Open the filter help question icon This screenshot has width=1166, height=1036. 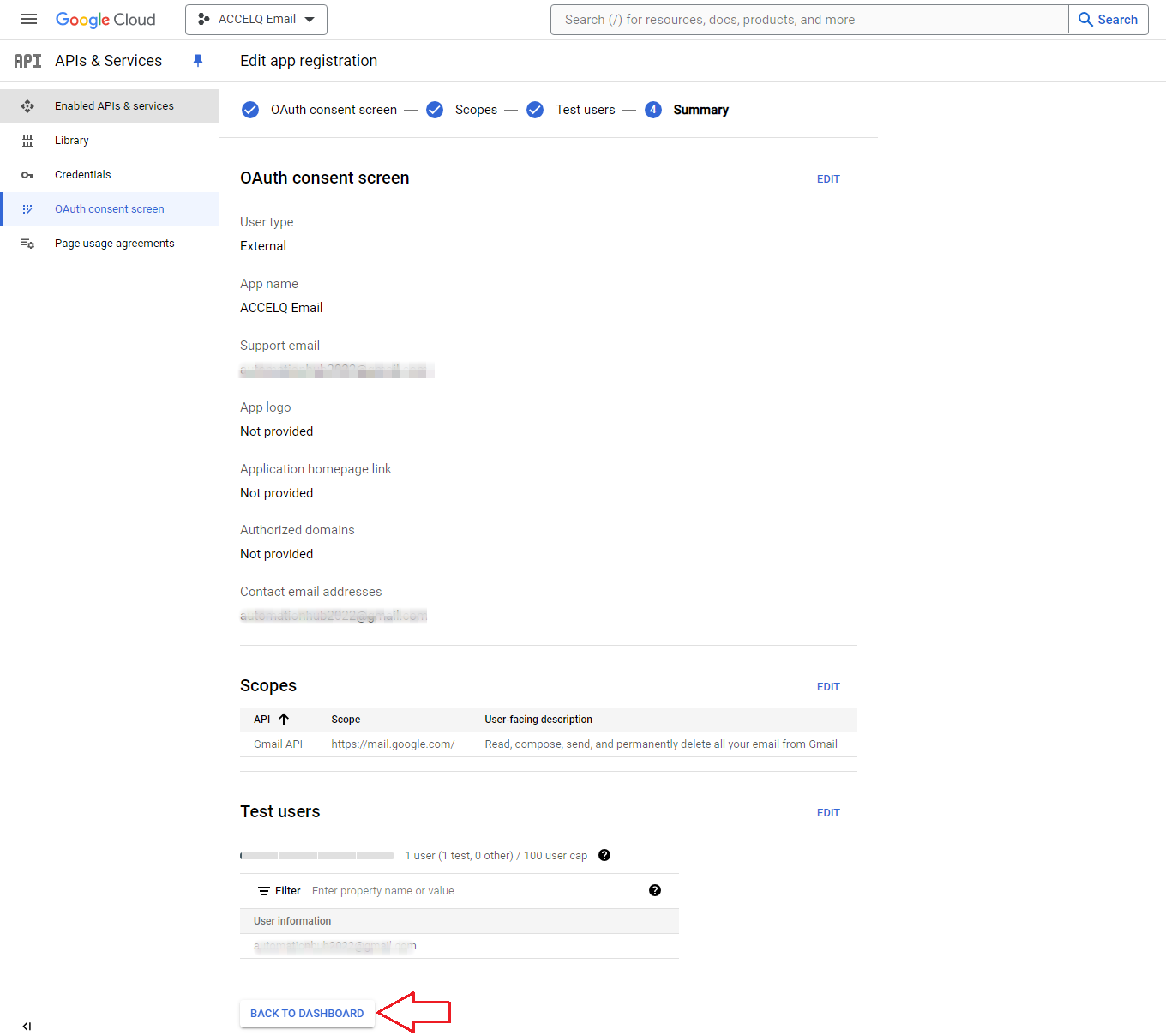(x=655, y=890)
